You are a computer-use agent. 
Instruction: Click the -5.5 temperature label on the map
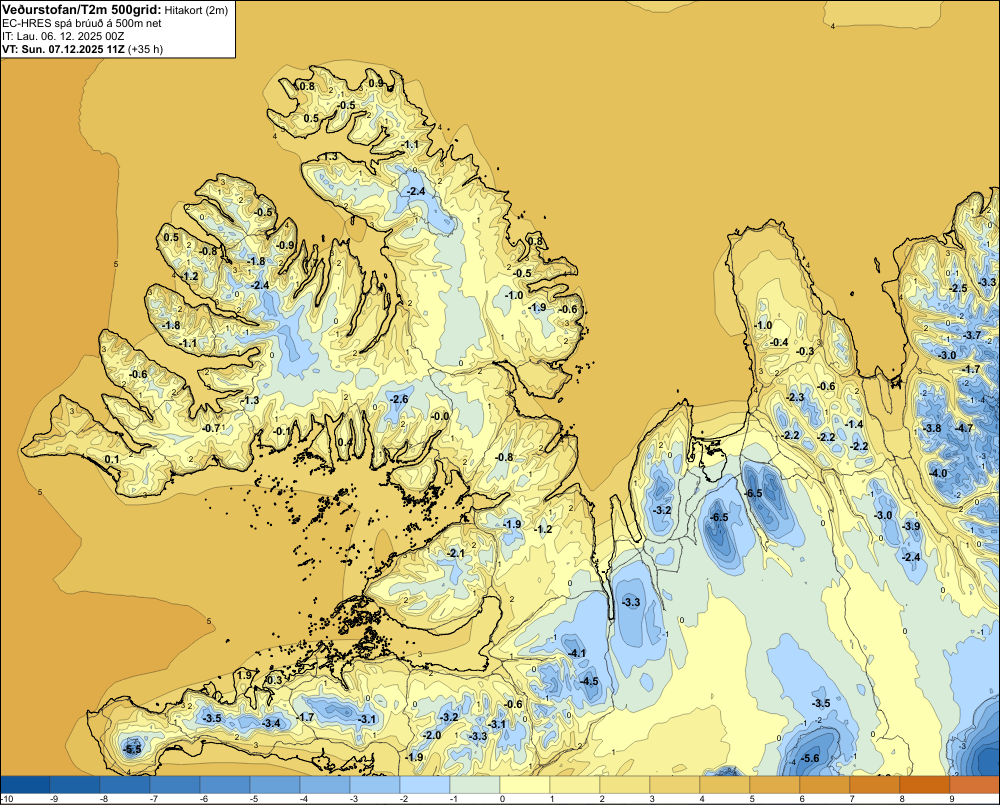coord(133,750)
